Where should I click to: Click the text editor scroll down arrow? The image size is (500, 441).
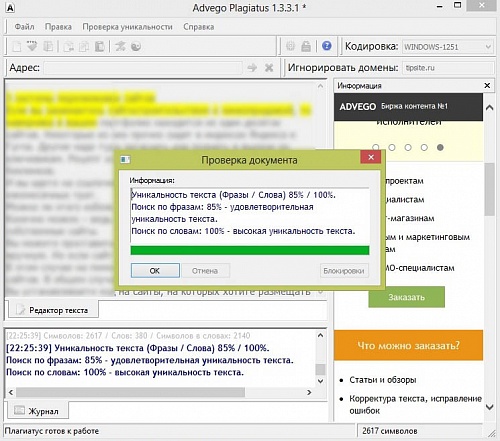[320, 292]
